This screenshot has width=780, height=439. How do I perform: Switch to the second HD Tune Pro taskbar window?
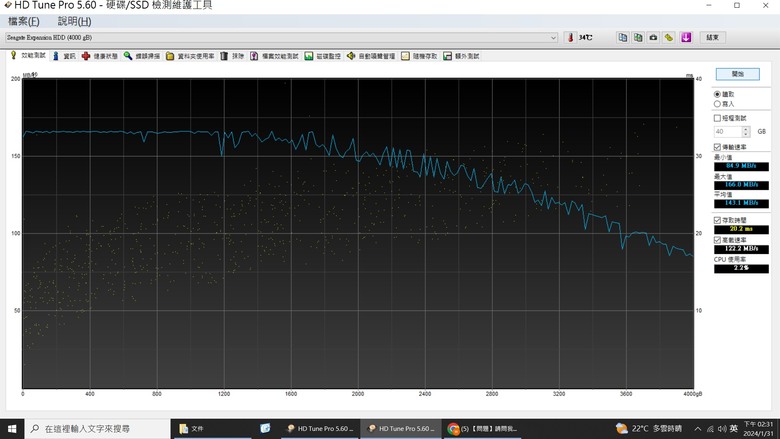401,429
